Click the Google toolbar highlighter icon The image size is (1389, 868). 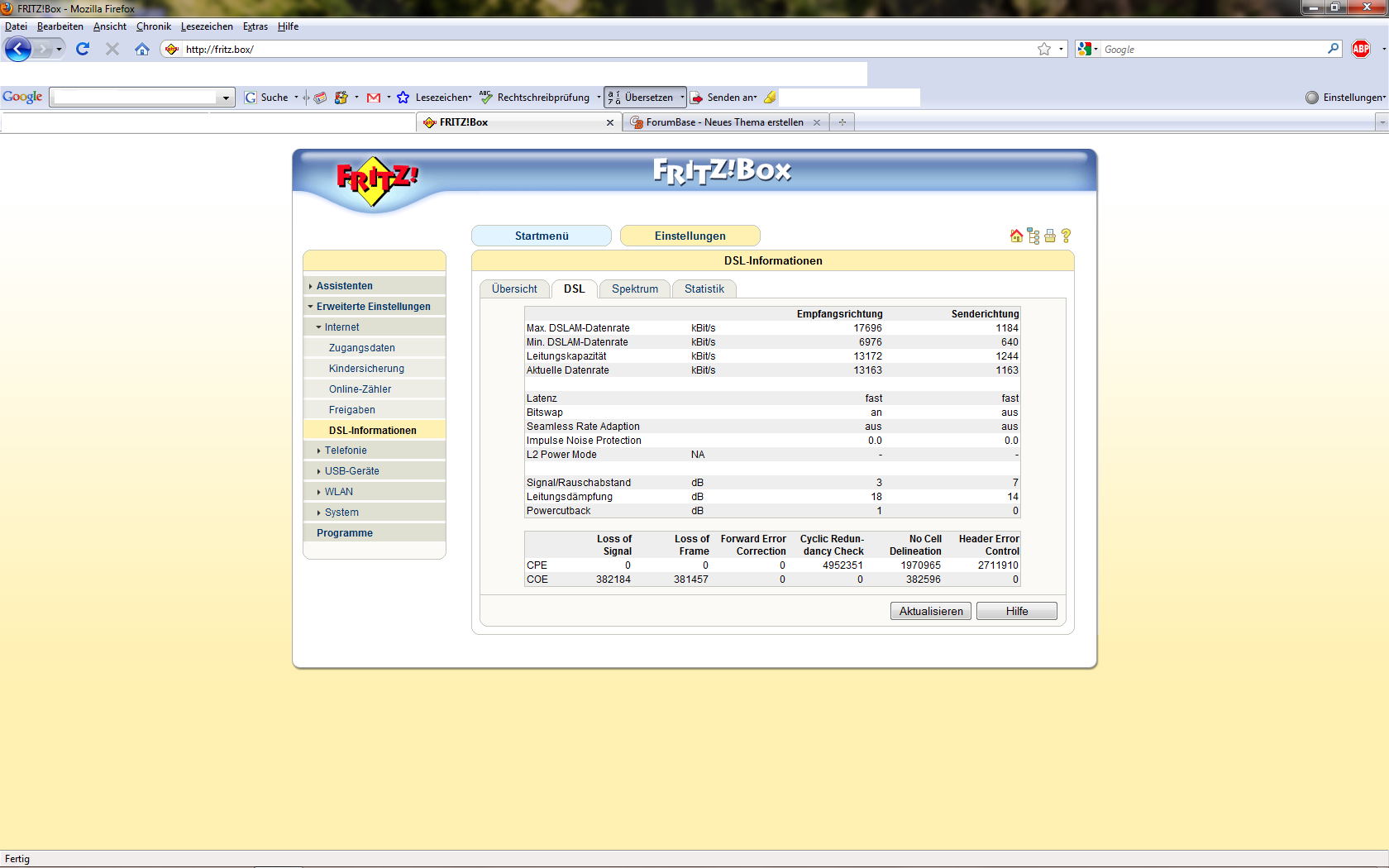(770, 98)
